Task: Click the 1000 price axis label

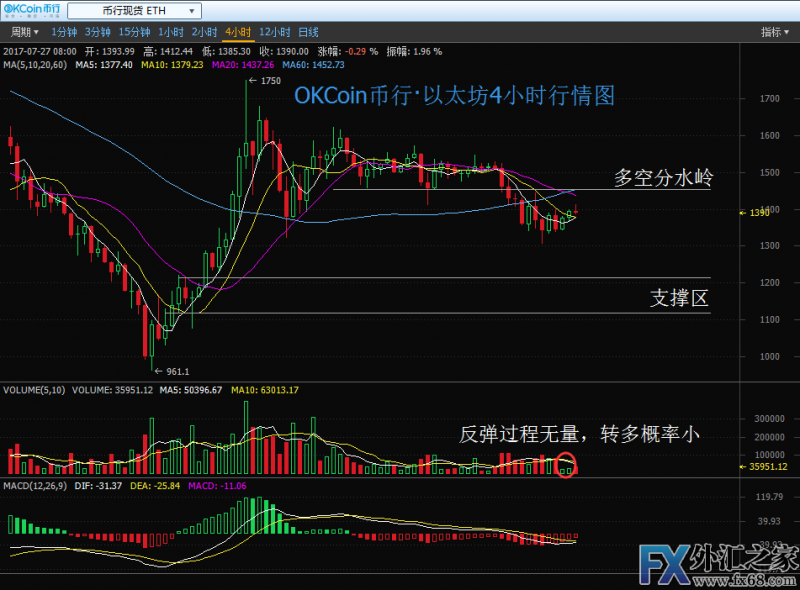Action: click(x=769, y=357)
